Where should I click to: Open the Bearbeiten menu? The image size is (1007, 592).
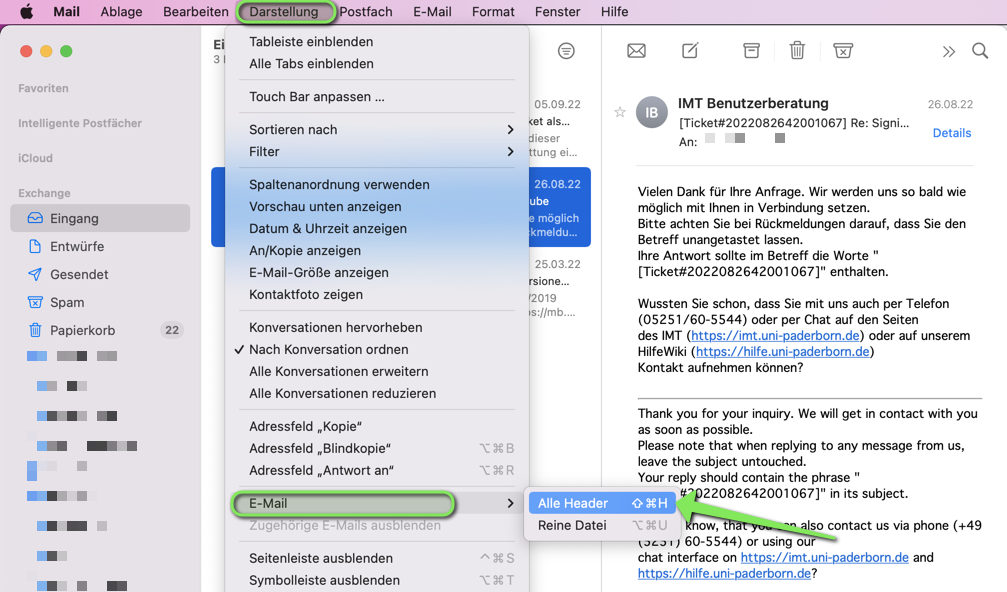(x=196, y=12)
